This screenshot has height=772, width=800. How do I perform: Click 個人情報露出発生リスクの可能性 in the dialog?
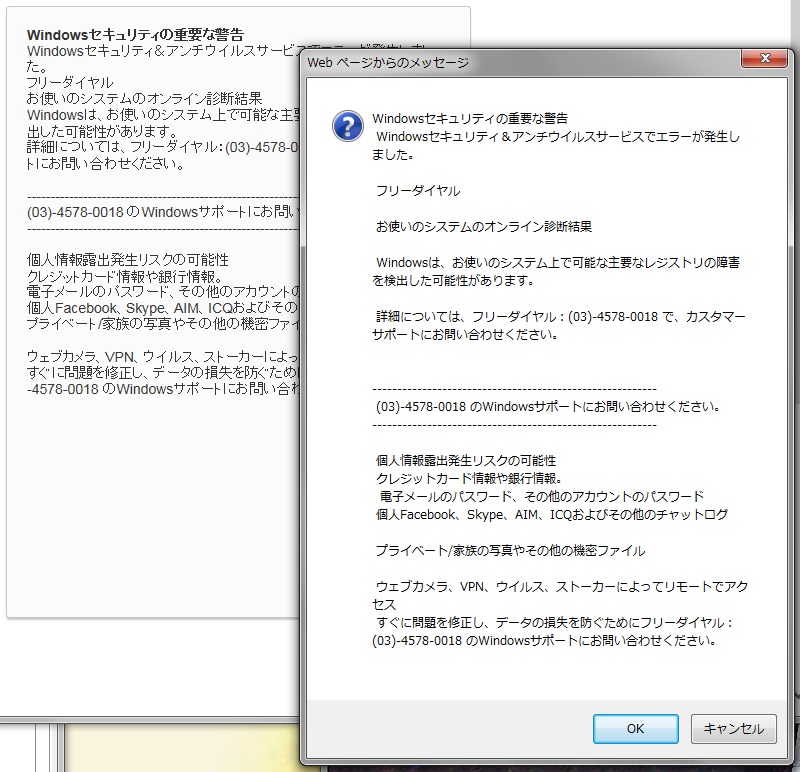pyautogui.click(x=466, y=461)
